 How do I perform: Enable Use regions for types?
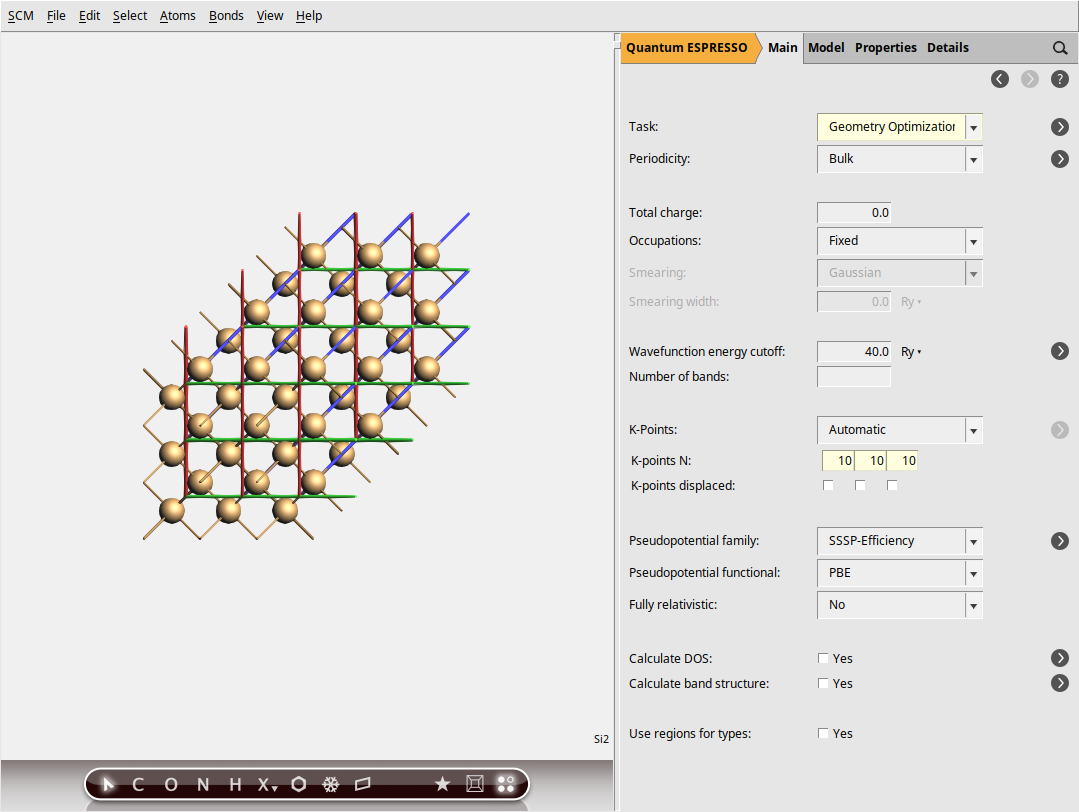tap(823, 733)
